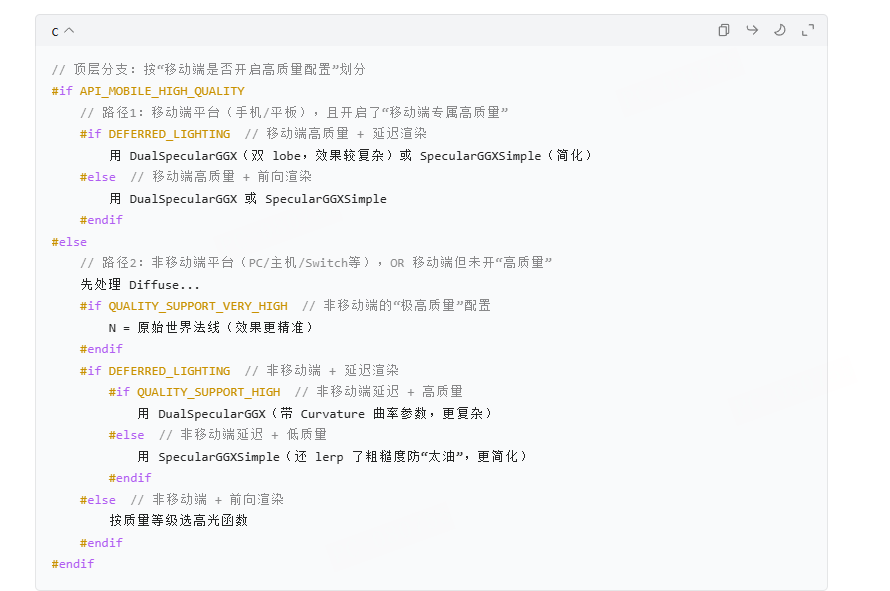Copy the code block contents
This screenshot has height=591, width=890.
tap(724, 30)
